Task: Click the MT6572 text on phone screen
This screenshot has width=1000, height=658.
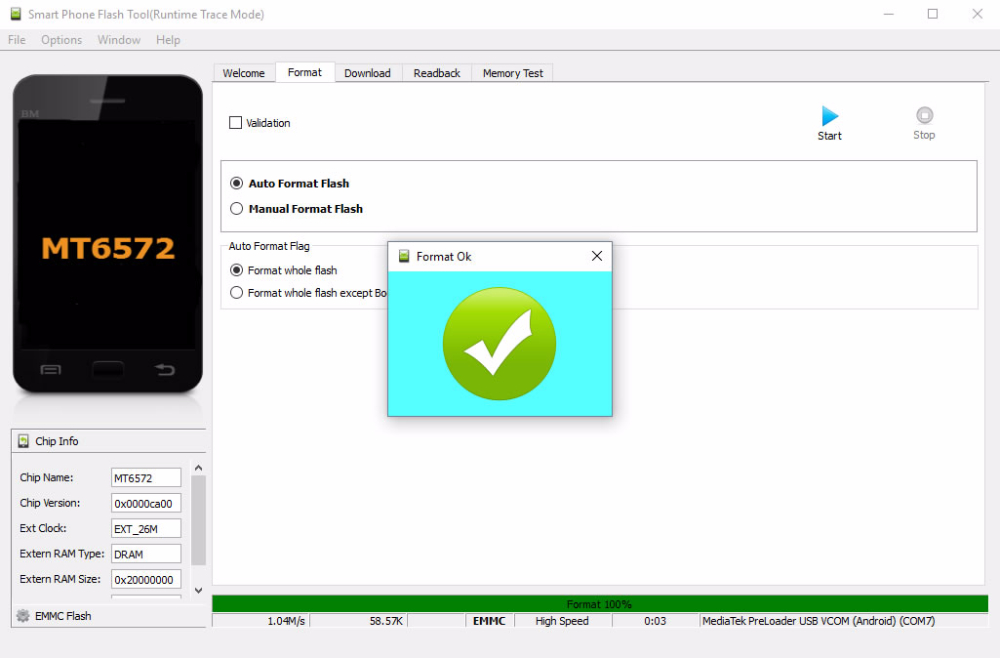Action: 108,249
